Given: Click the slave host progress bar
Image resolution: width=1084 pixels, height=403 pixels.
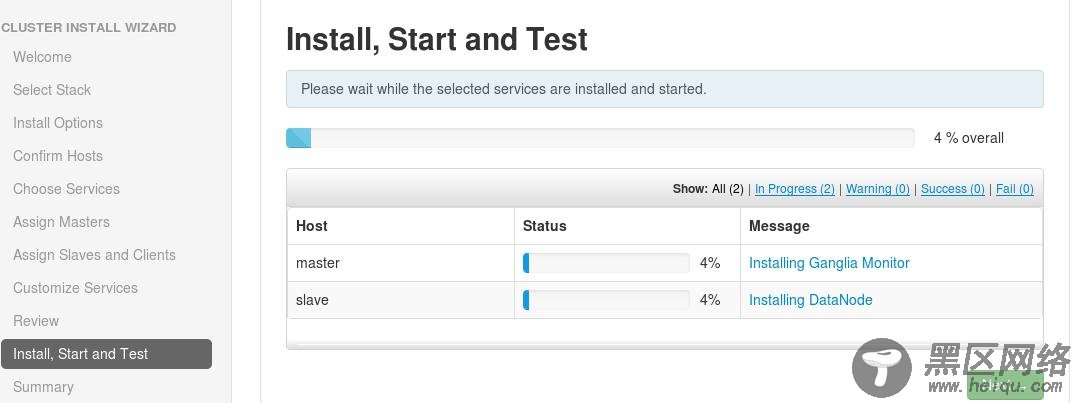Looking at the screenshot, I should click(x=606, y=300).
